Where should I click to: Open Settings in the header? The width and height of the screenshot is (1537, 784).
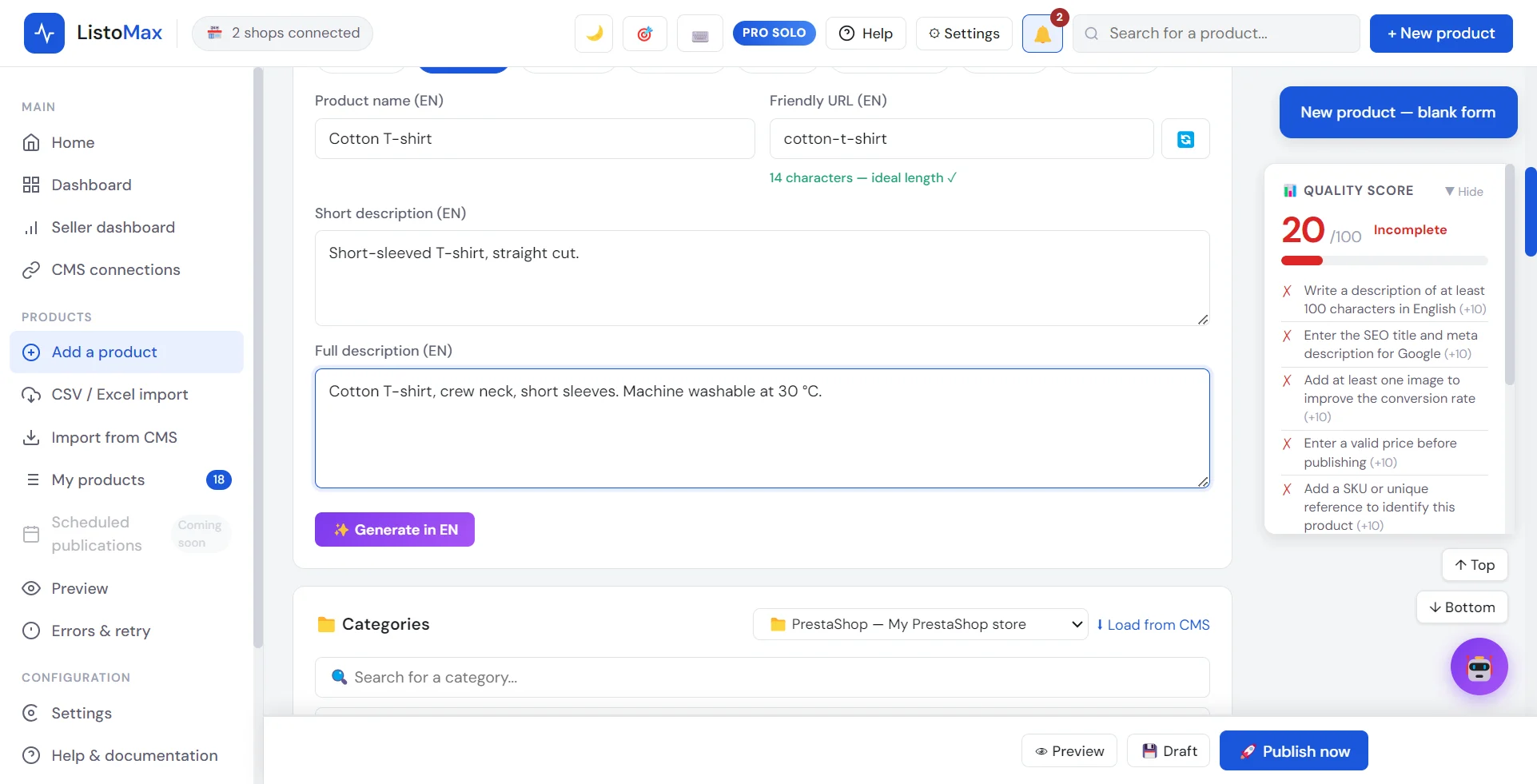click(964, 34)
